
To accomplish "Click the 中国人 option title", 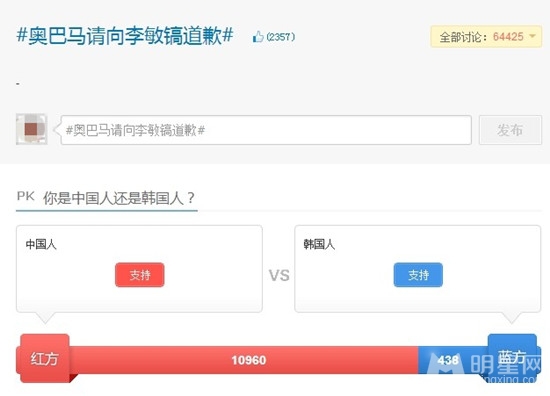I will (41, 244).
